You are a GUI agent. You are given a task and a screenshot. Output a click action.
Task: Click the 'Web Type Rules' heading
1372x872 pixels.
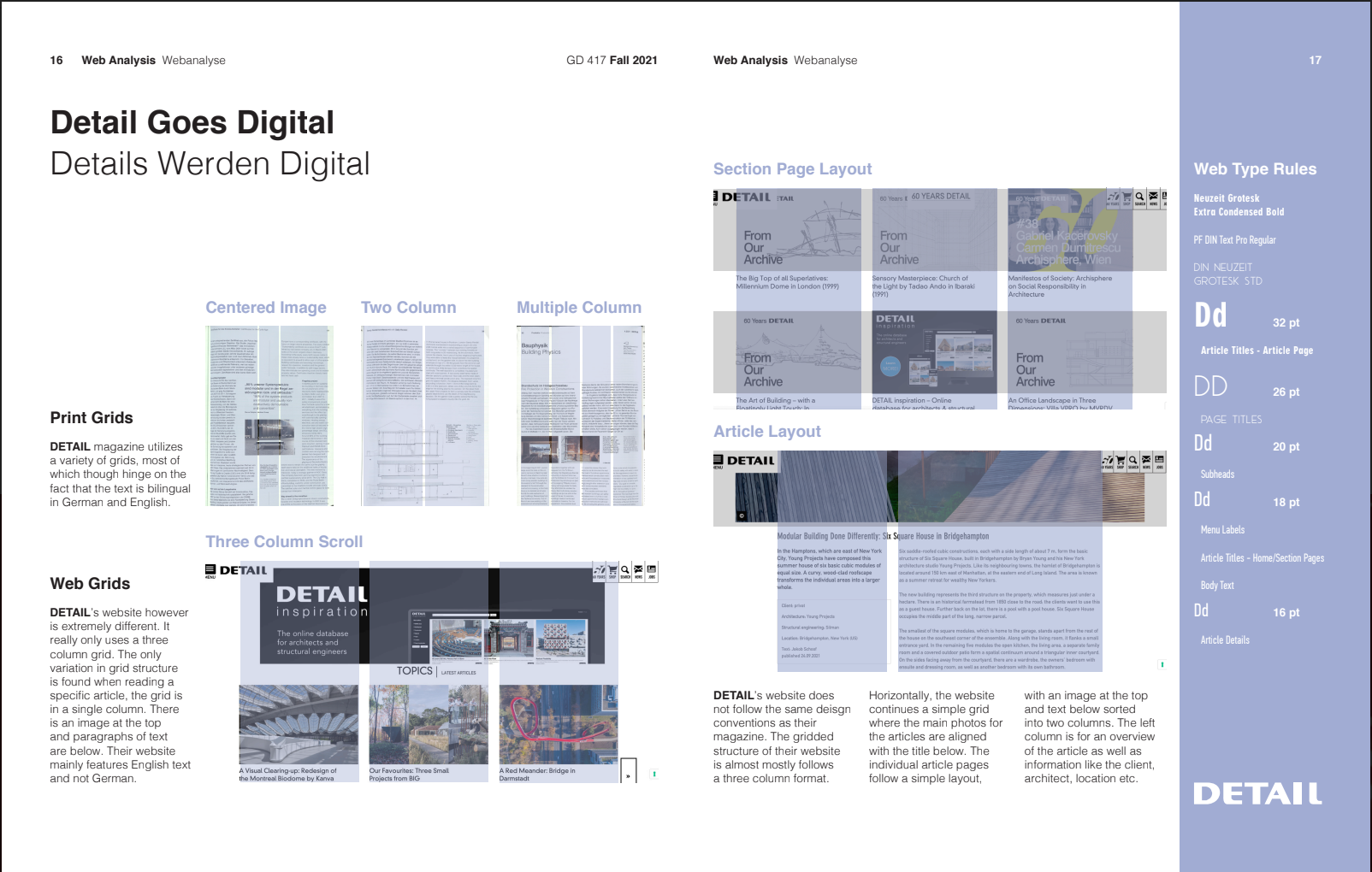click(x=1255, y=169)
